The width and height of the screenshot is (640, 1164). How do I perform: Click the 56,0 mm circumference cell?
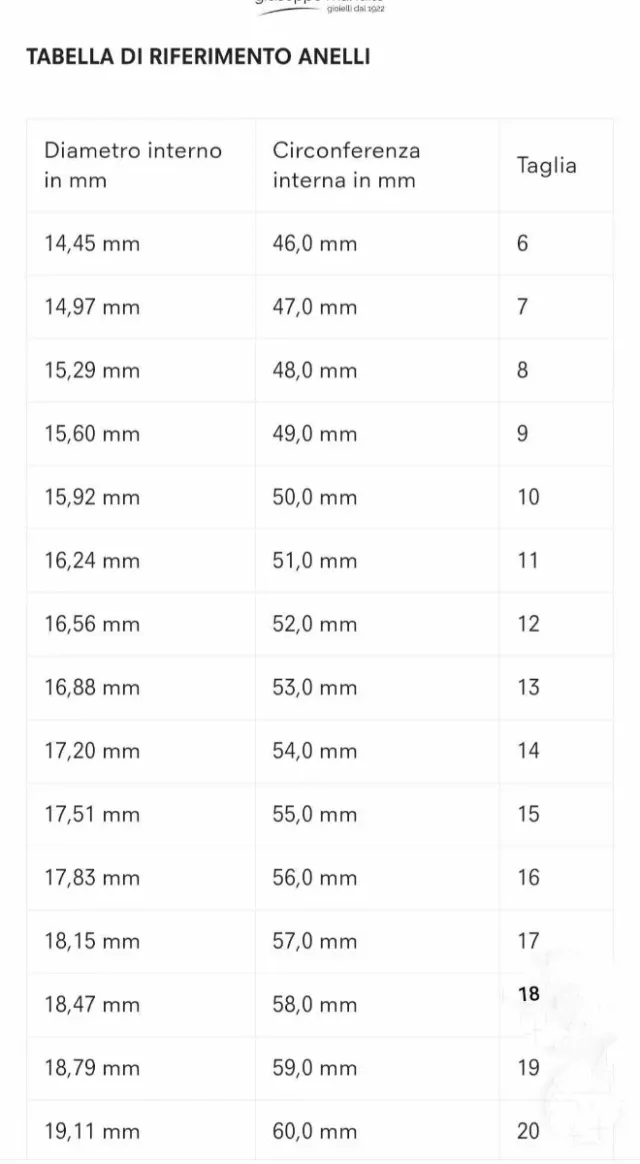pyautogui.click(x=314, y=878)
